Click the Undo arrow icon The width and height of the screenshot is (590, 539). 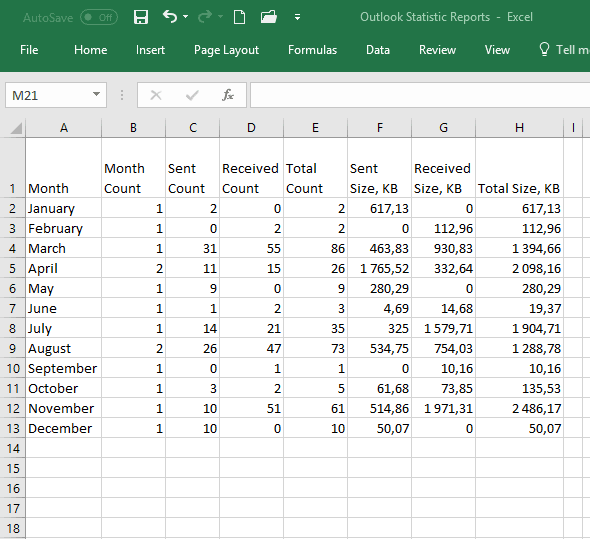(x=170, y=17)
